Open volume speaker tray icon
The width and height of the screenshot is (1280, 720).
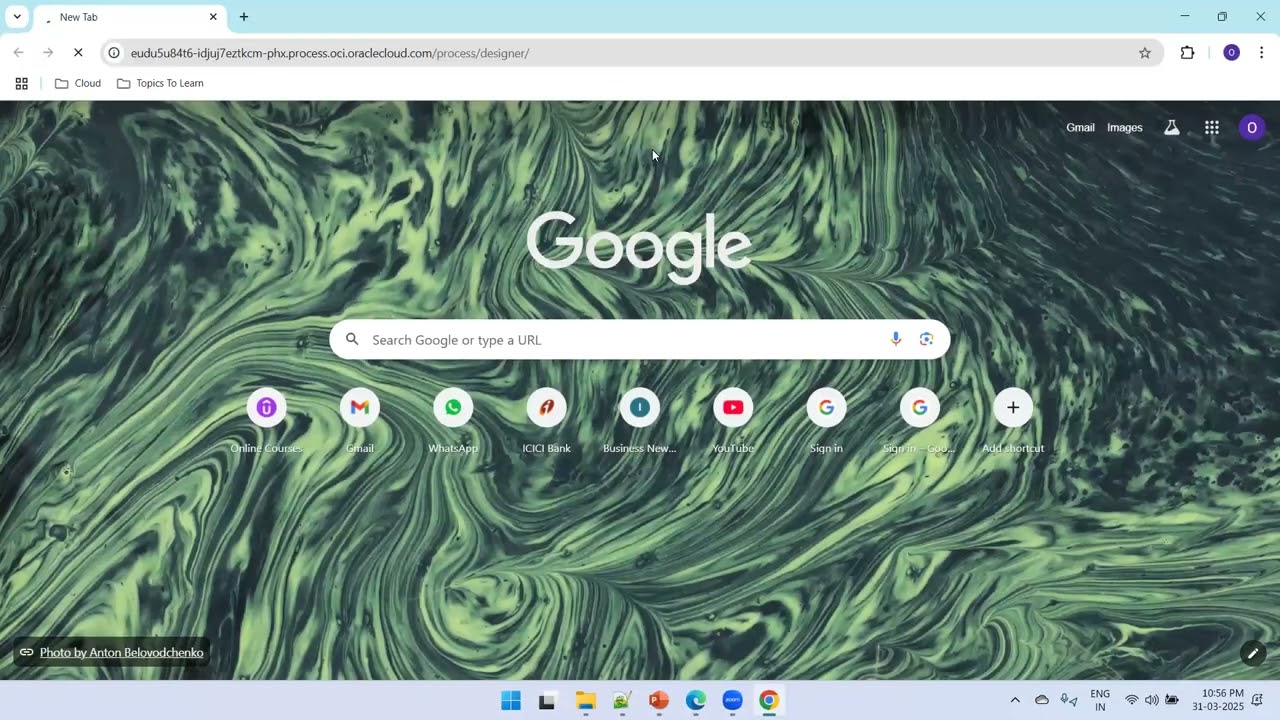pos(1151,700)
